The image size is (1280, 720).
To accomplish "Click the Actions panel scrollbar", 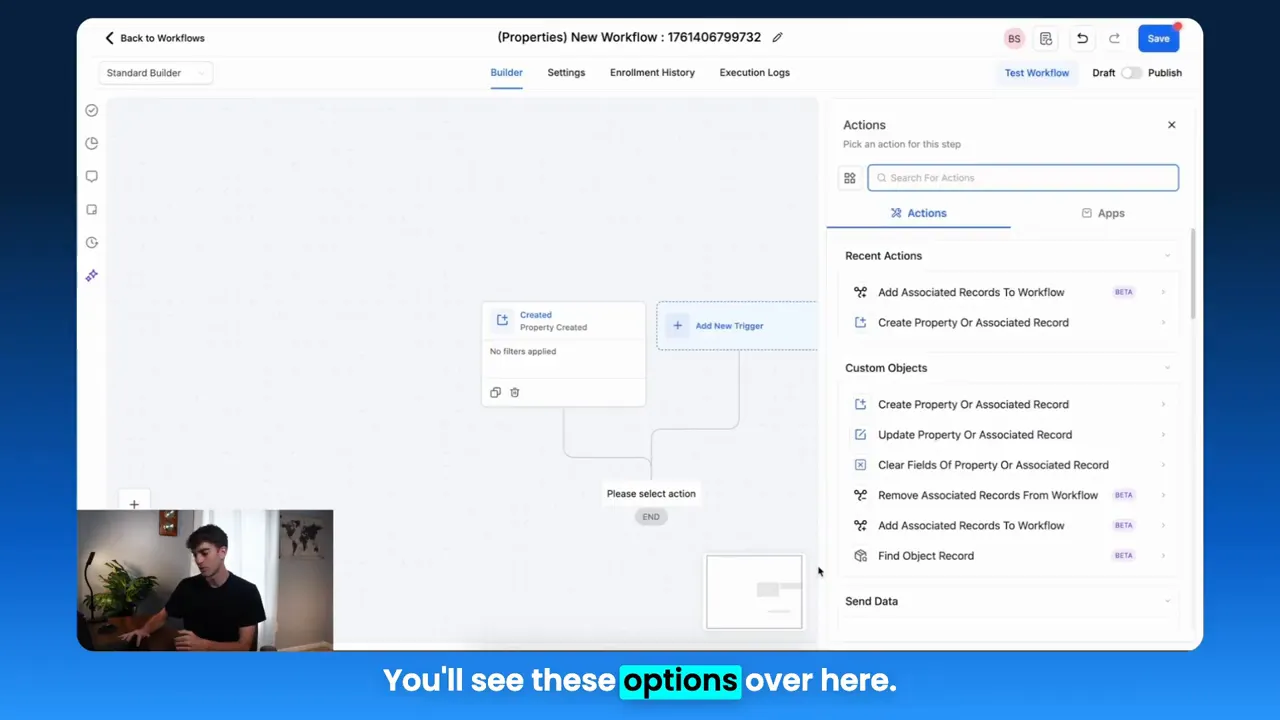I will tap(1192, 275).
